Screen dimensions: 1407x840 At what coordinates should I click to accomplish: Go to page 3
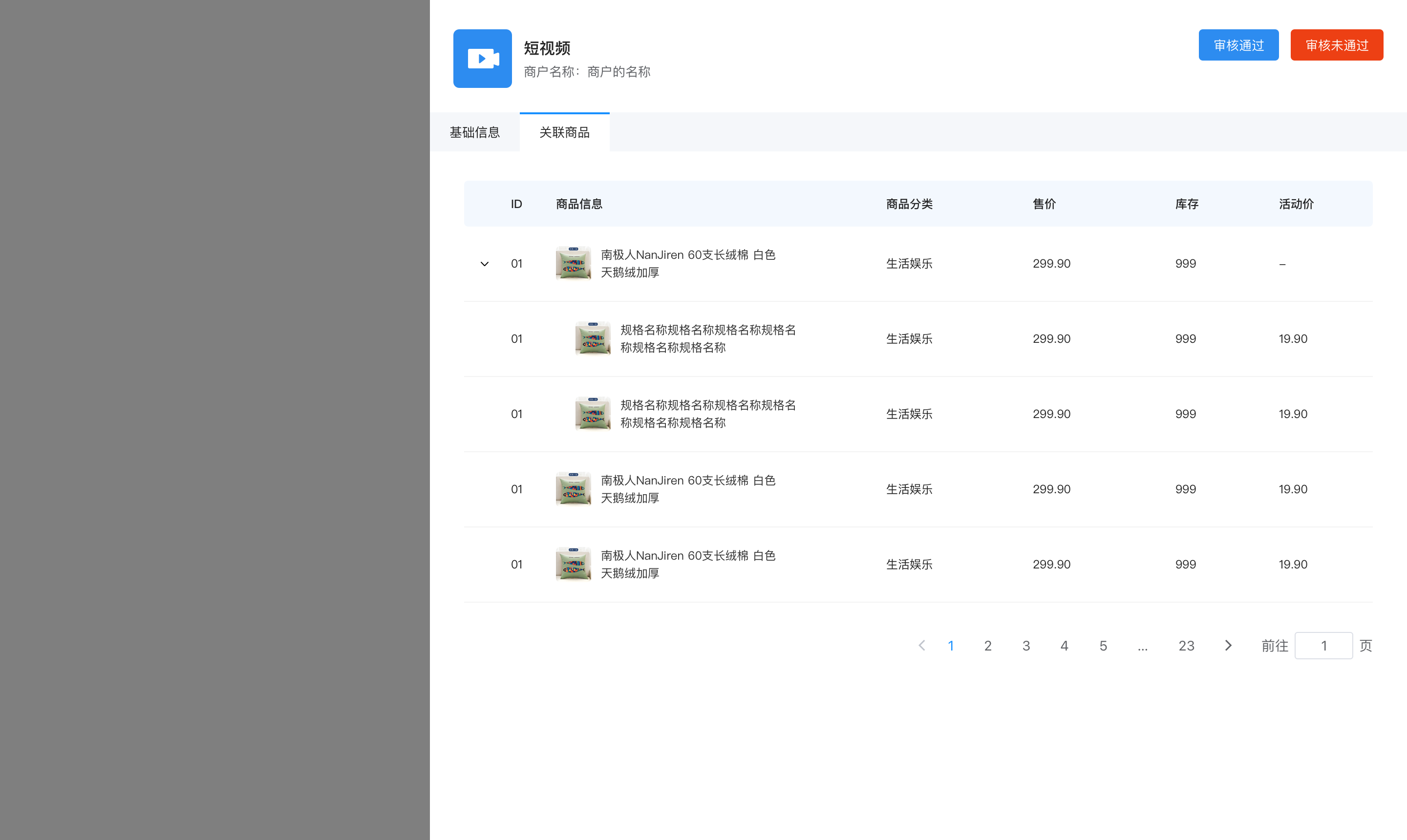[1026, 646]
